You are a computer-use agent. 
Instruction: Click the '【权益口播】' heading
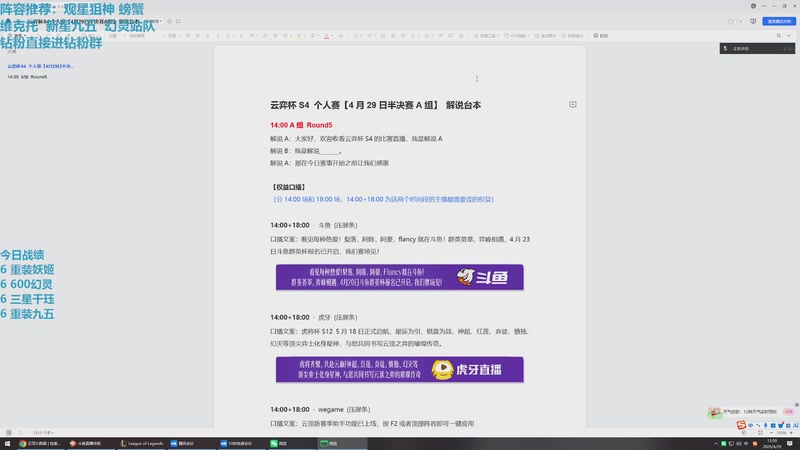pyautogui.click(x=288, y=187)
